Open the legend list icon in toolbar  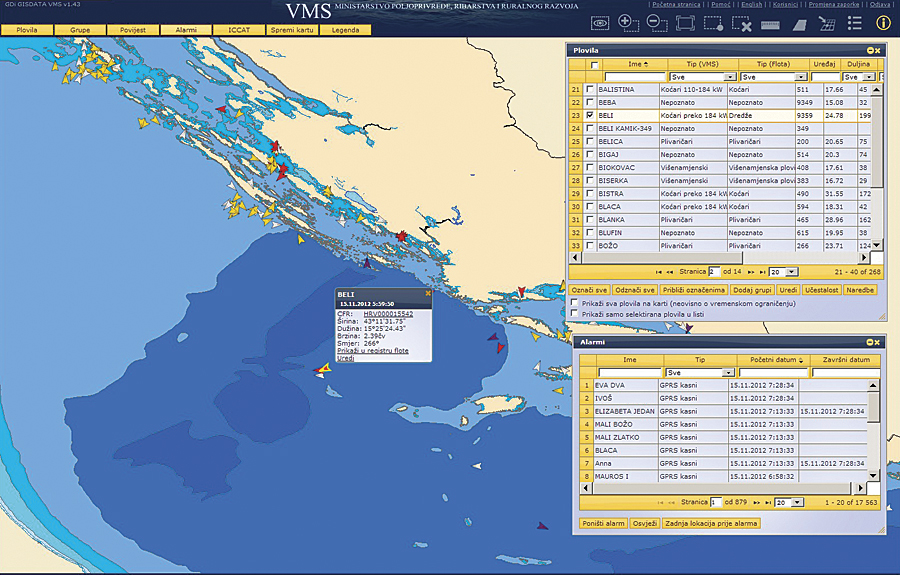[x=854, y=22]
